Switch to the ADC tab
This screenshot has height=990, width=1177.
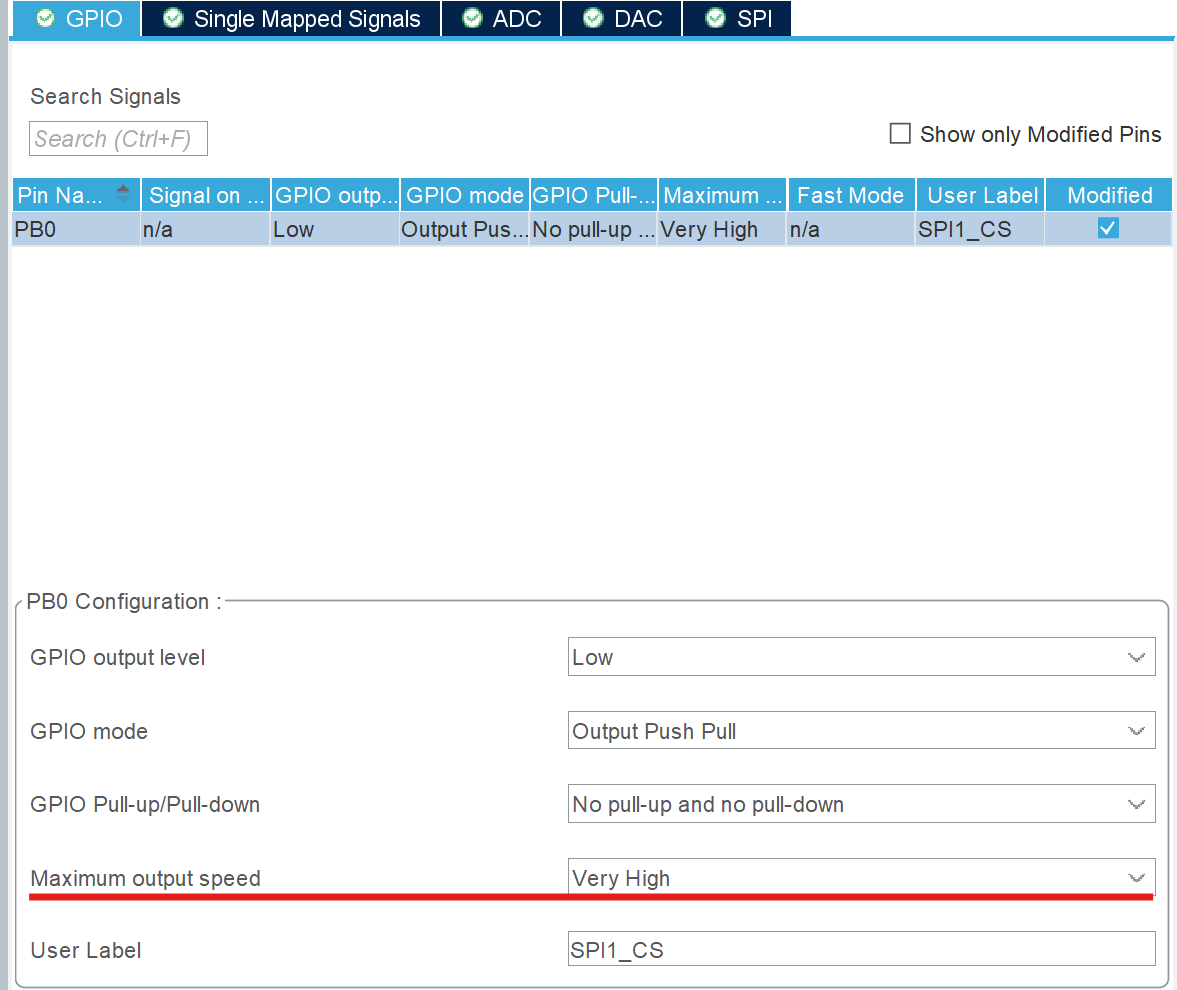point(501,18)
